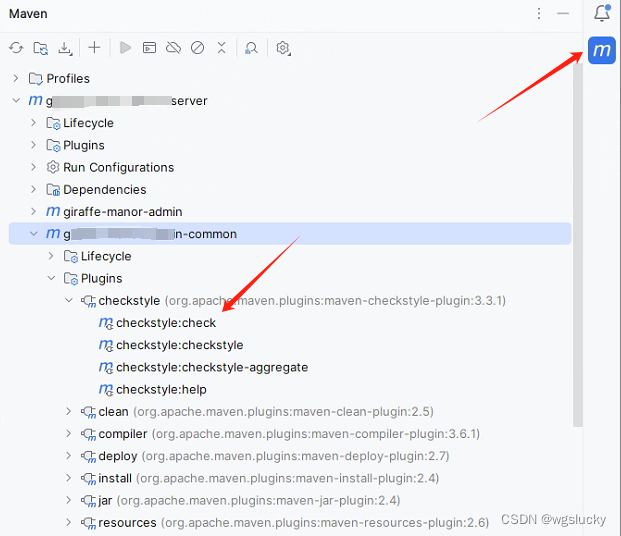Select the Profiles row

[x=290, y=78]
